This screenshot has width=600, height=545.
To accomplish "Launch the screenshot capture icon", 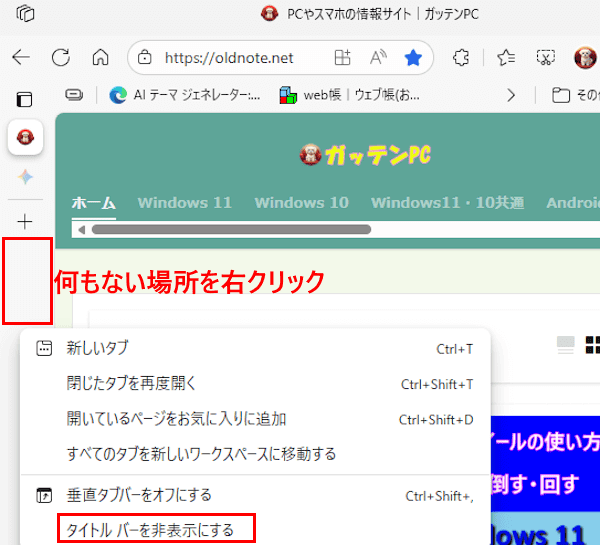I will (546, 58).
